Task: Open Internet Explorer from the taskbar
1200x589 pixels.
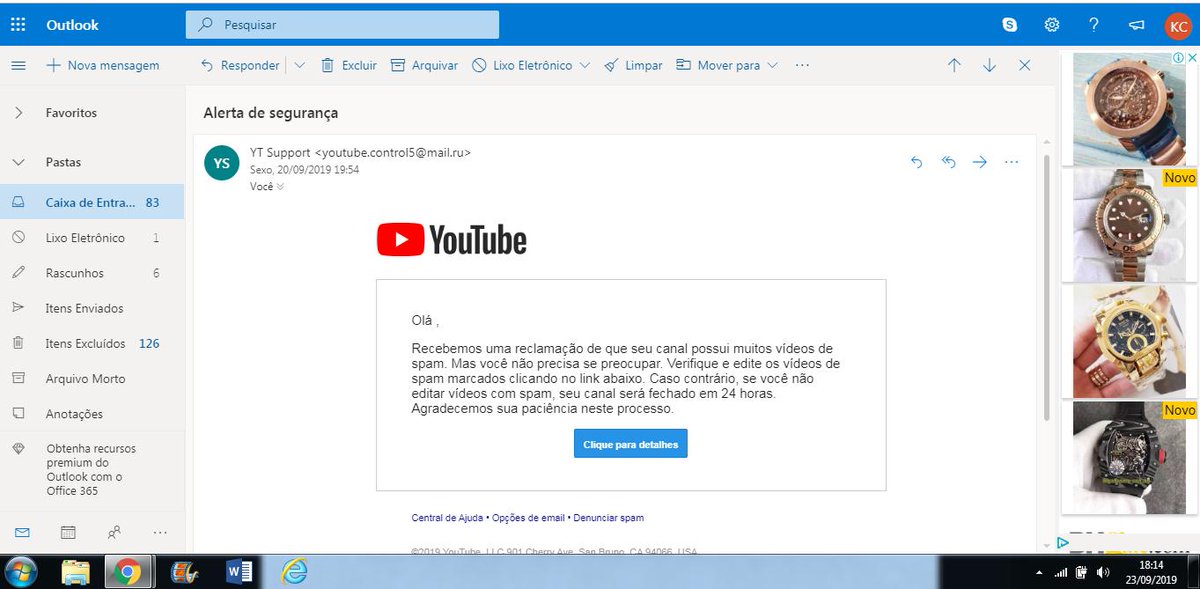Action: (x=294, y=571)
